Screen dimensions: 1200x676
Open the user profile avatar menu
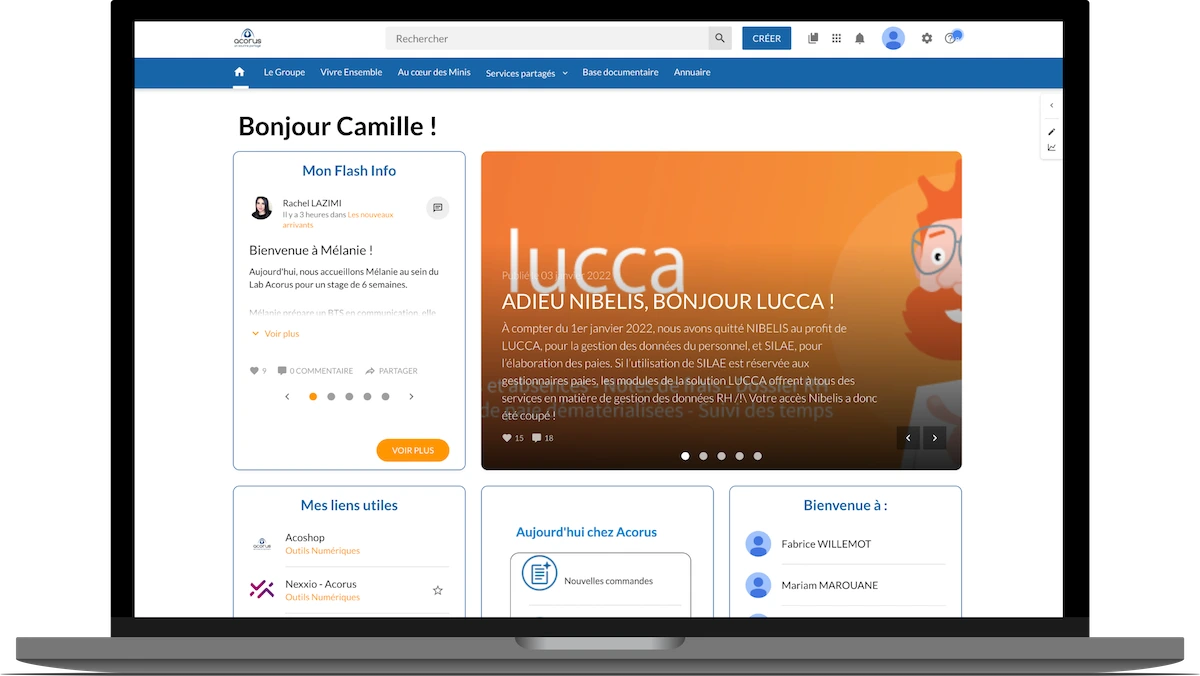tap(893, 38)
